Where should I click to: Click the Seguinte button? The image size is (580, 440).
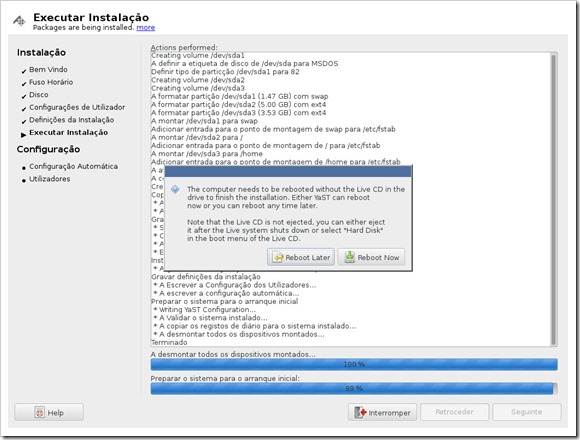(x=527, y=412)
